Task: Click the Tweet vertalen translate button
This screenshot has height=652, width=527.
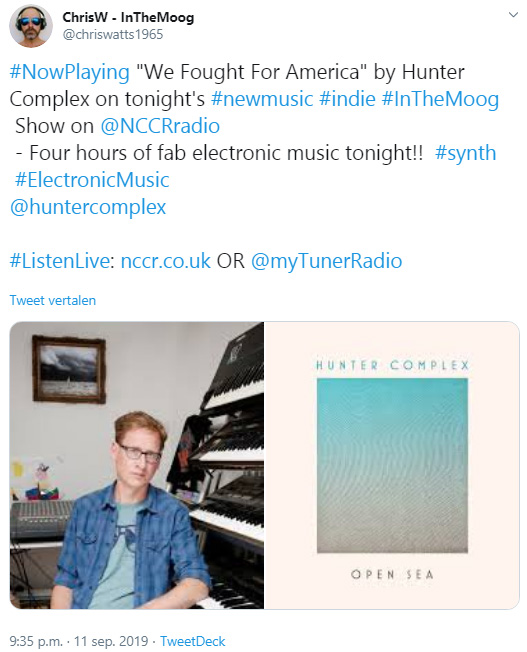Action: click(53, 300)
